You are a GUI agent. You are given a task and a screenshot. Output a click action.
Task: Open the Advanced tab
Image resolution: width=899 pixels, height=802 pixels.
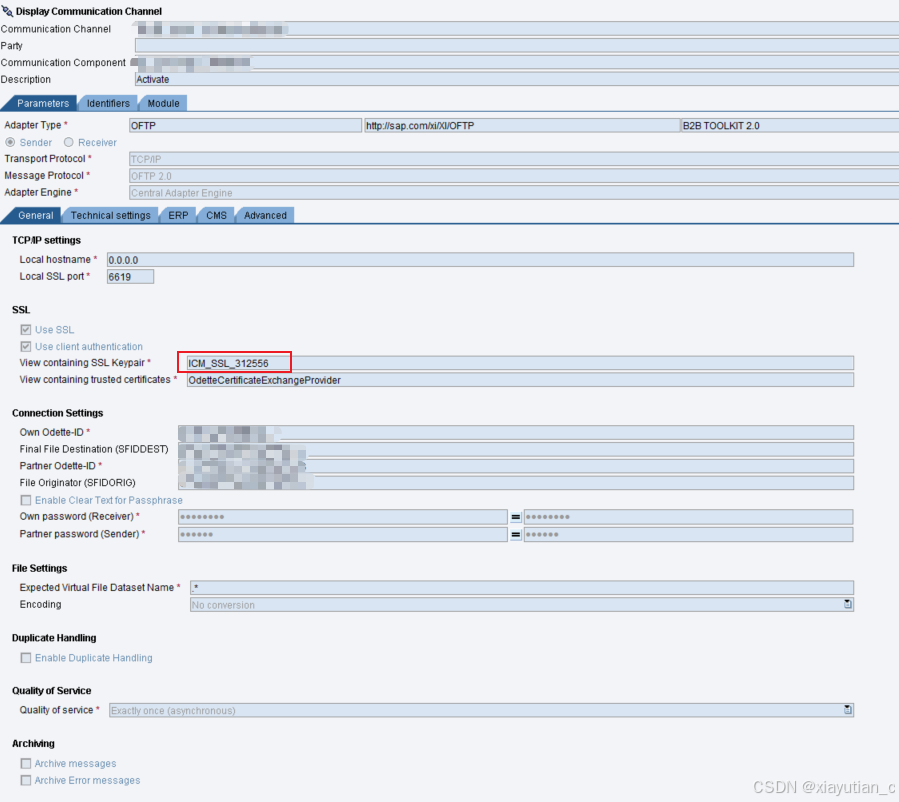pyautogui.click(x=265, y=216)
